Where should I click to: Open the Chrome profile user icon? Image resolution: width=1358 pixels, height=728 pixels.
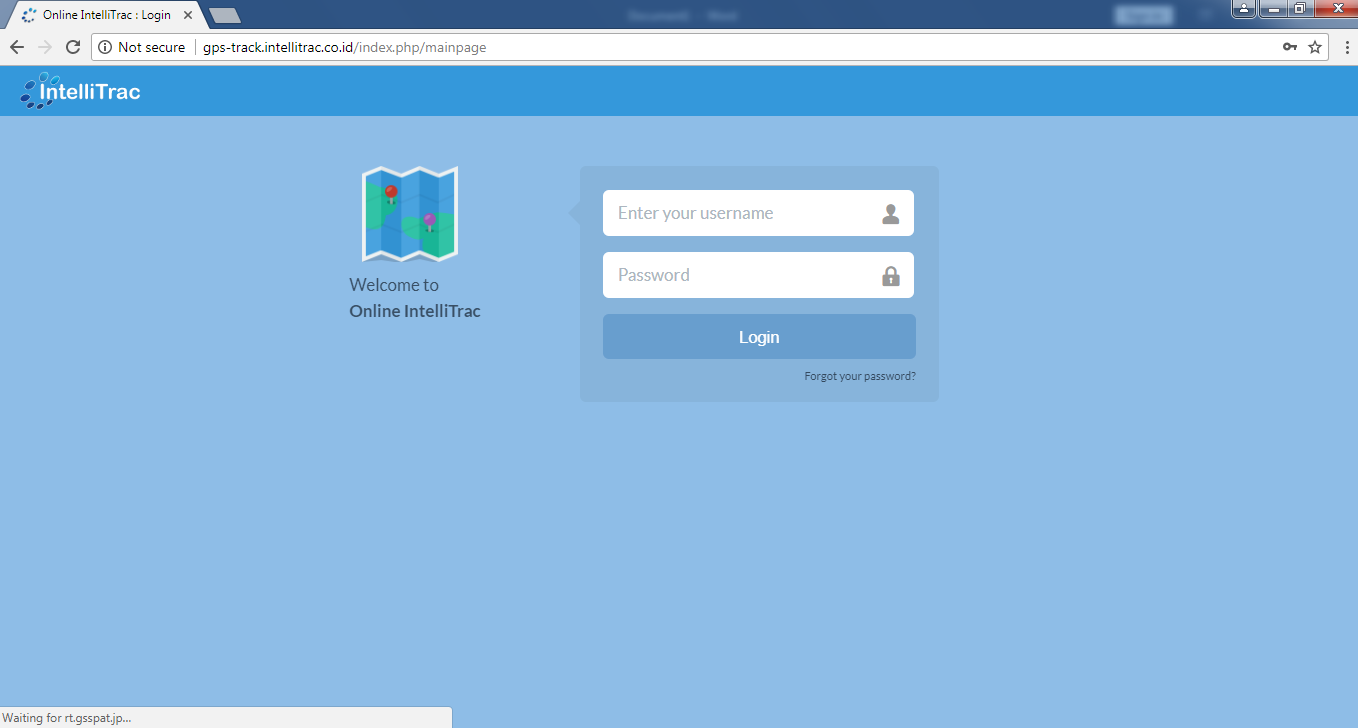(1243, 9)
